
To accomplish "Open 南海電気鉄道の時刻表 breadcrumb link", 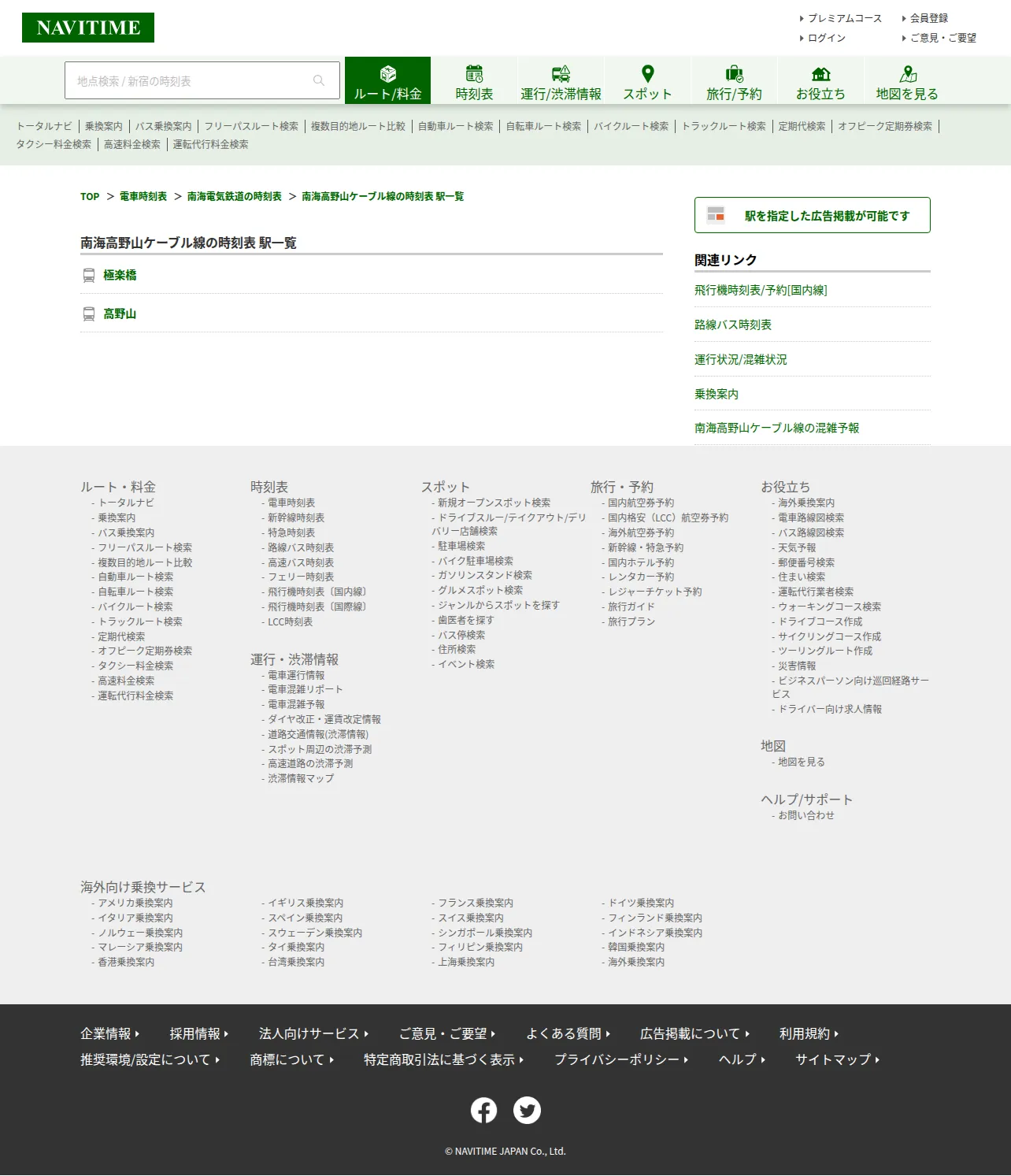I will [235, 197].
